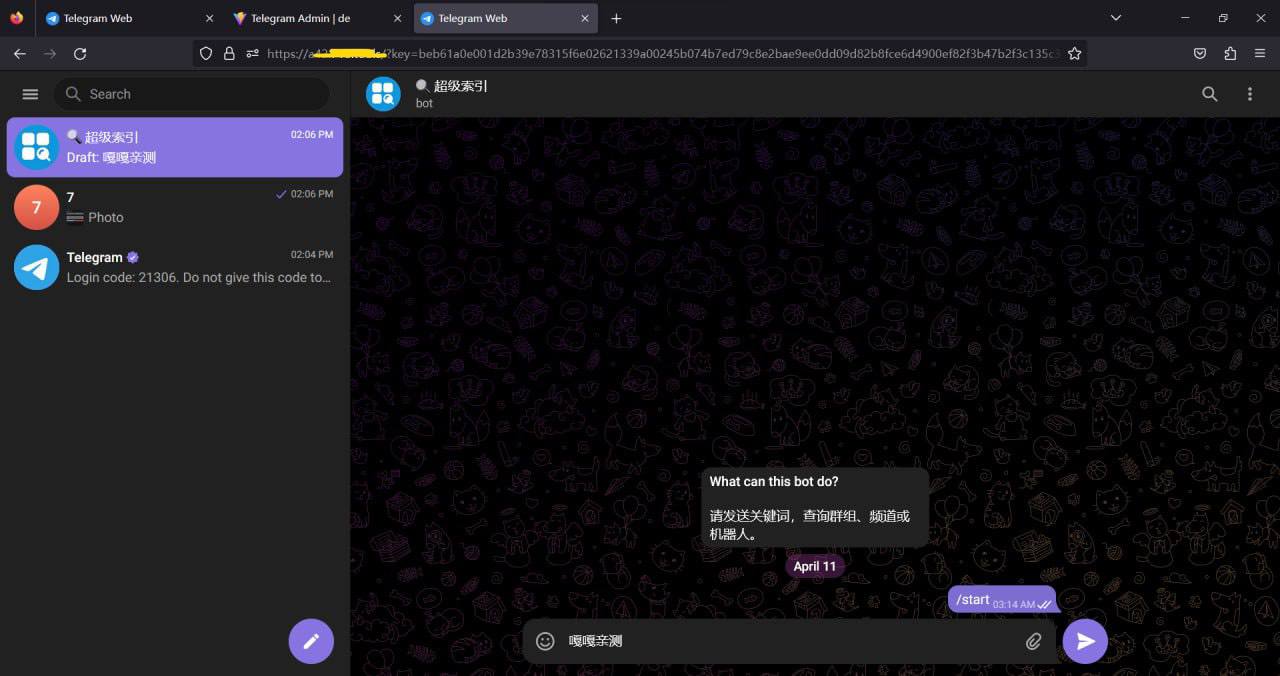Reload the current browser page
The width and height of the screenshot is (1280, 676).
point(80,54)
